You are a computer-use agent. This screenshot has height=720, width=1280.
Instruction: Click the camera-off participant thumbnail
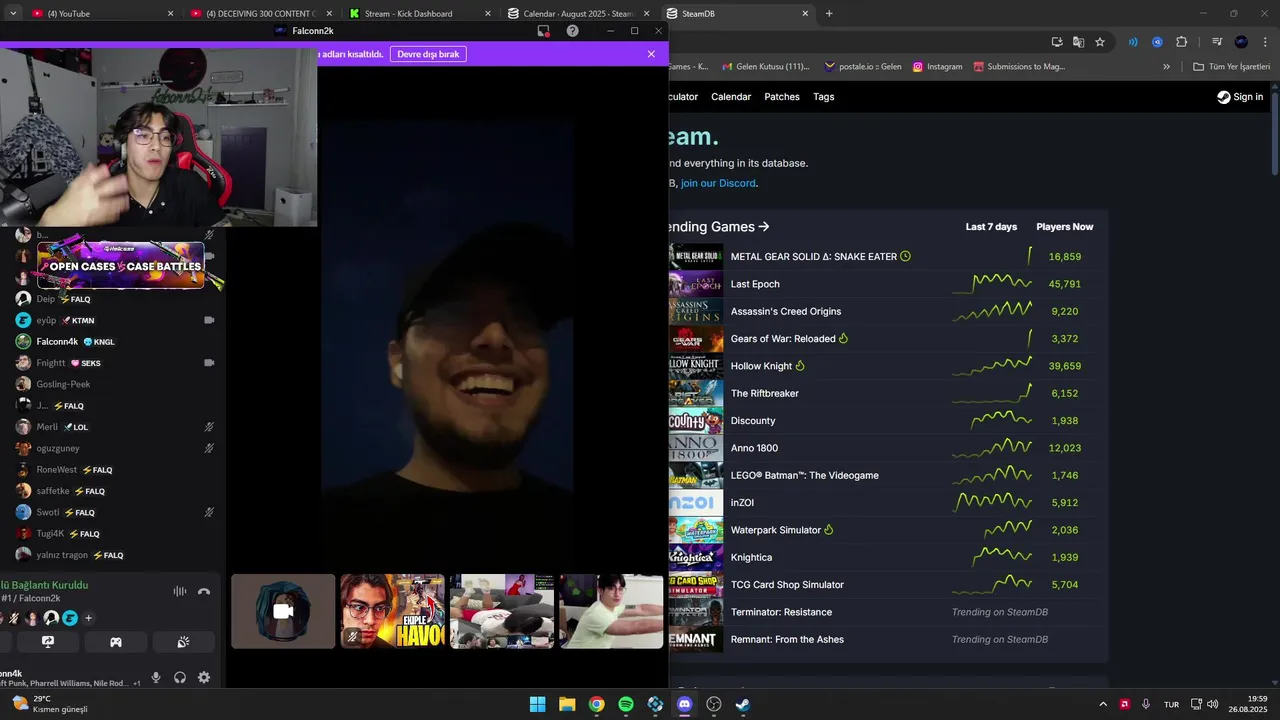tap(283, 611)
